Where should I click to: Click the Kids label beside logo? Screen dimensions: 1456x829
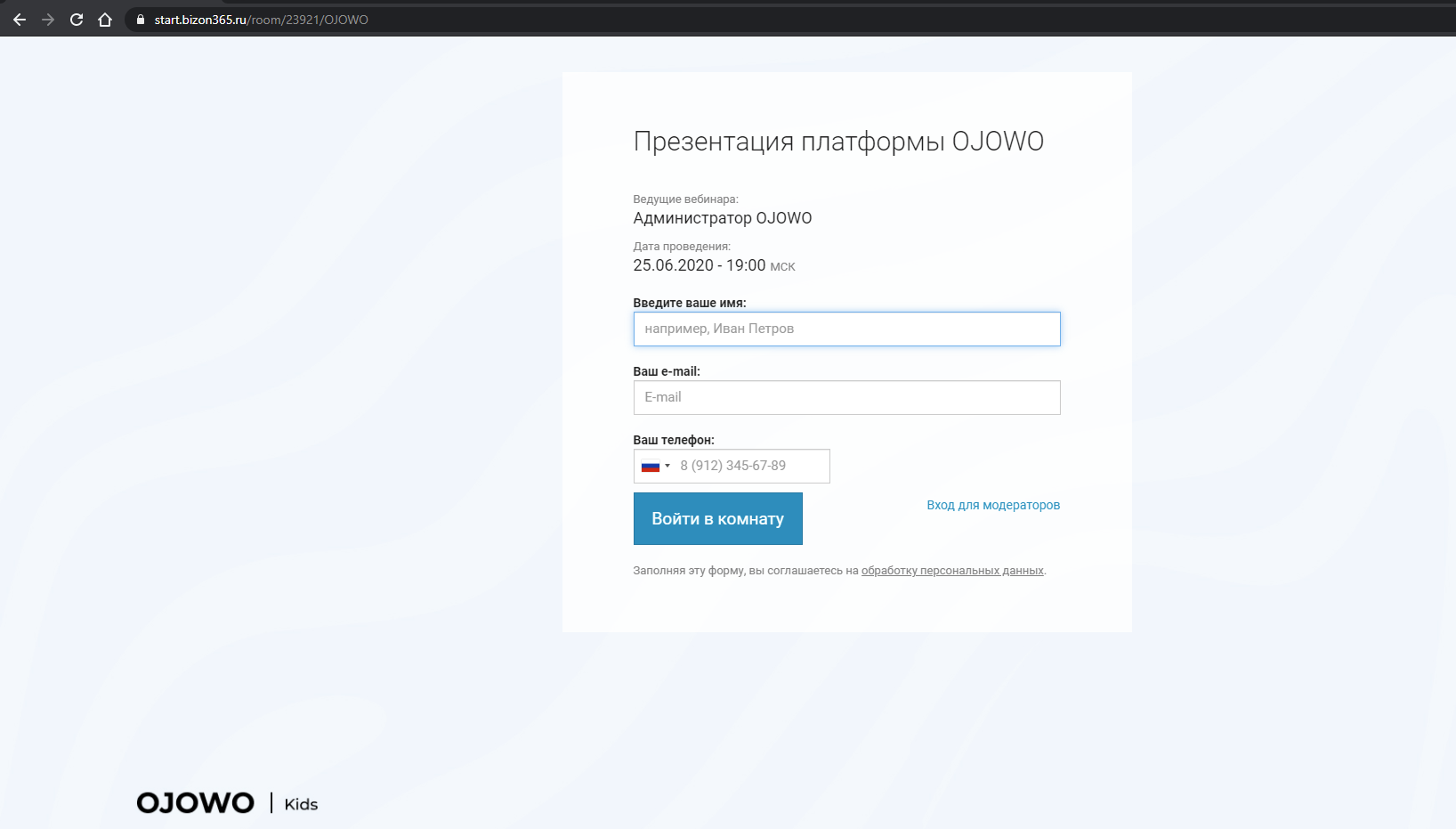pos(301,804)
